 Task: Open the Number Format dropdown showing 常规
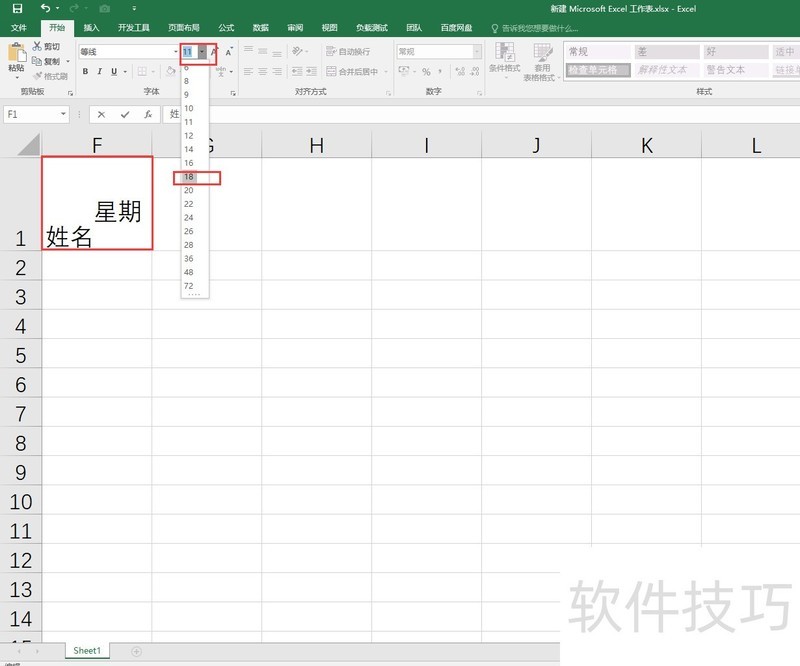pyautogui.click(x=477, y=50)
